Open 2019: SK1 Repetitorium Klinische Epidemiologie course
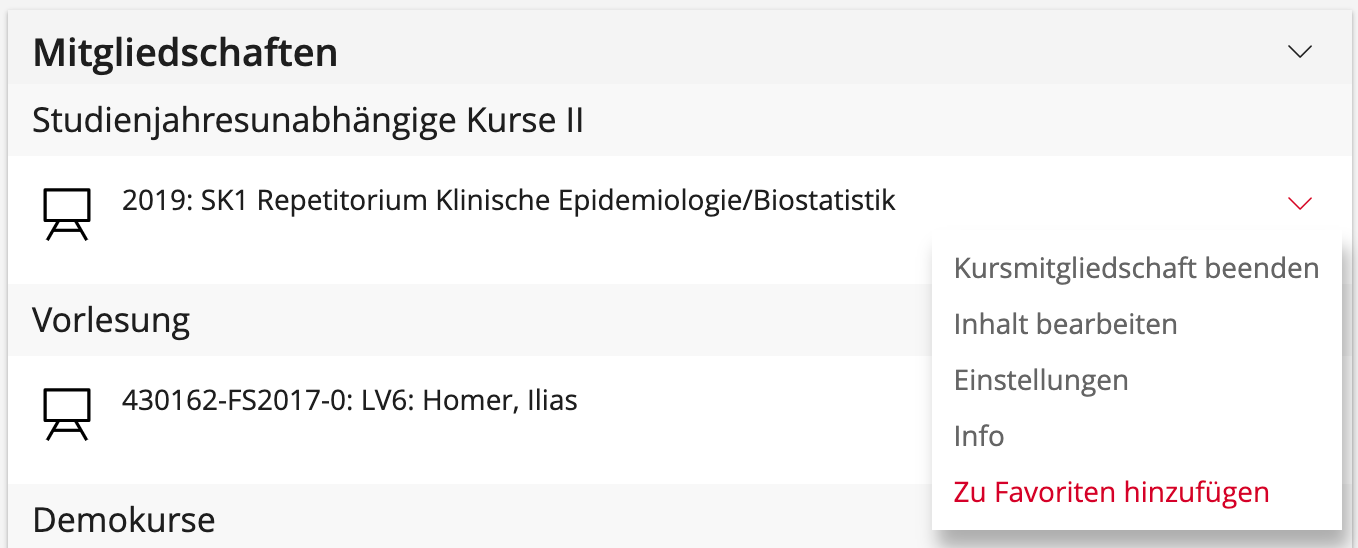 (509, 201)
